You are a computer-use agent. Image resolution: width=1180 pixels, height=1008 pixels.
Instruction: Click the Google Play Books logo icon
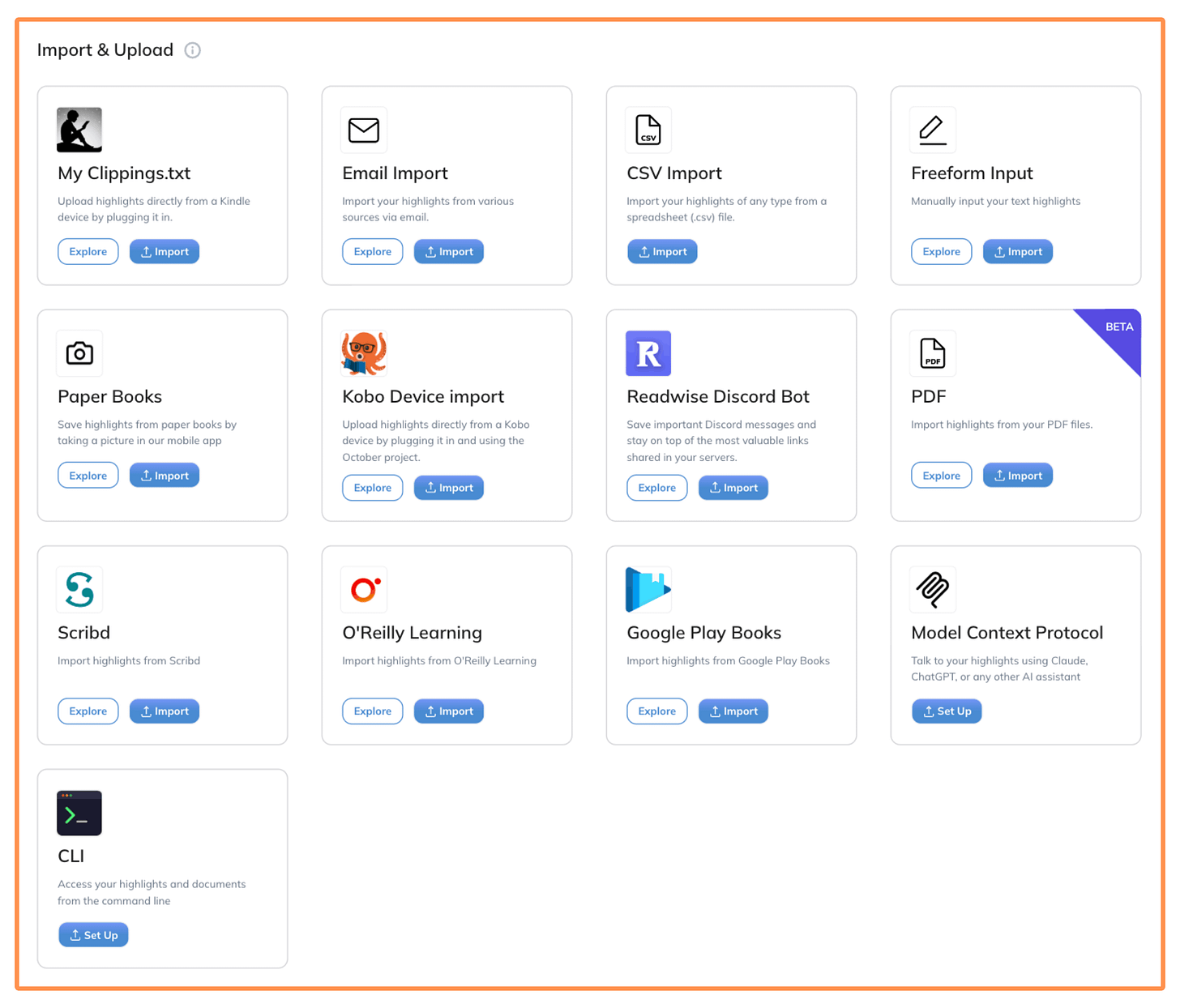click(x=648, y=589)
